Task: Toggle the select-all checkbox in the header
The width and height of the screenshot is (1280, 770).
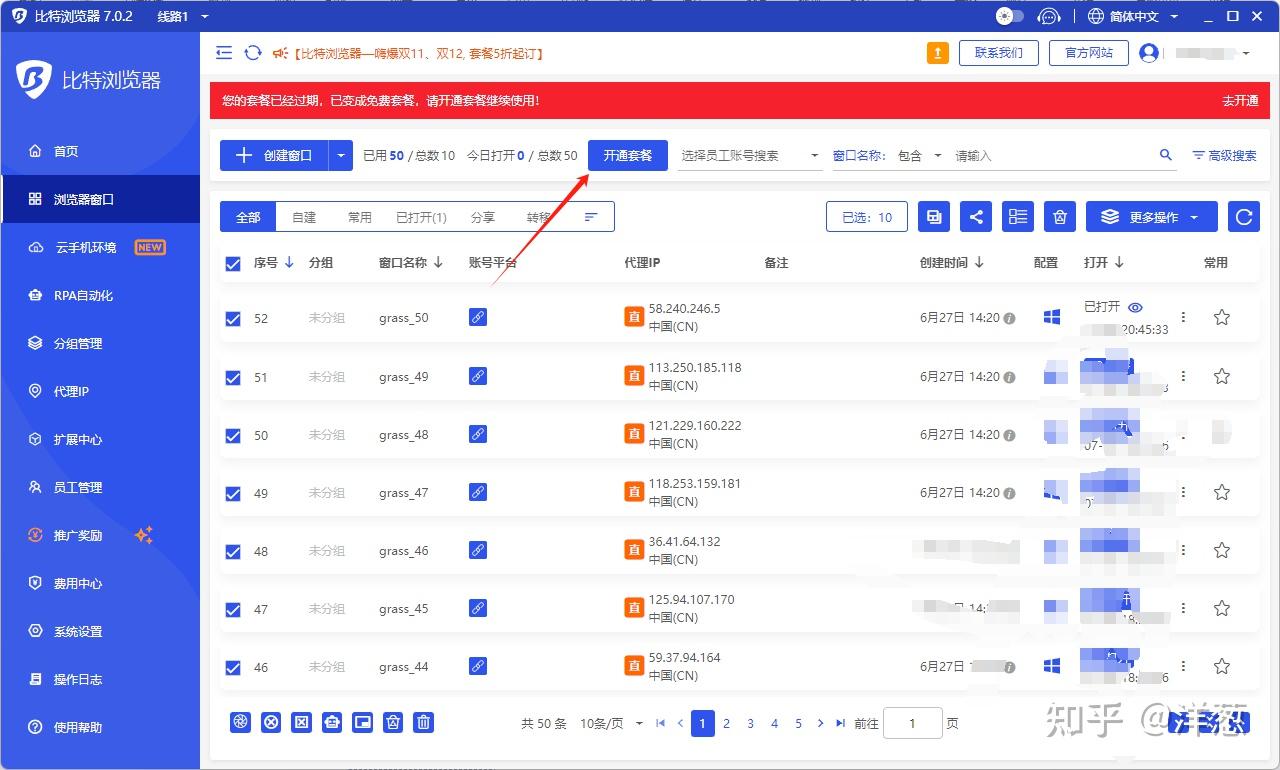Action: pyautogui.click(x=233, y=263)
